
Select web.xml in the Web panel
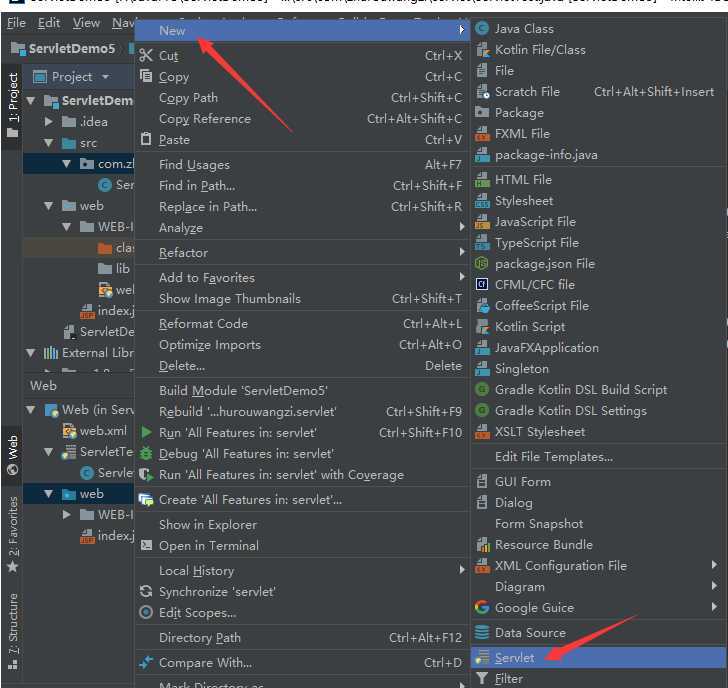tap(95, 431)
